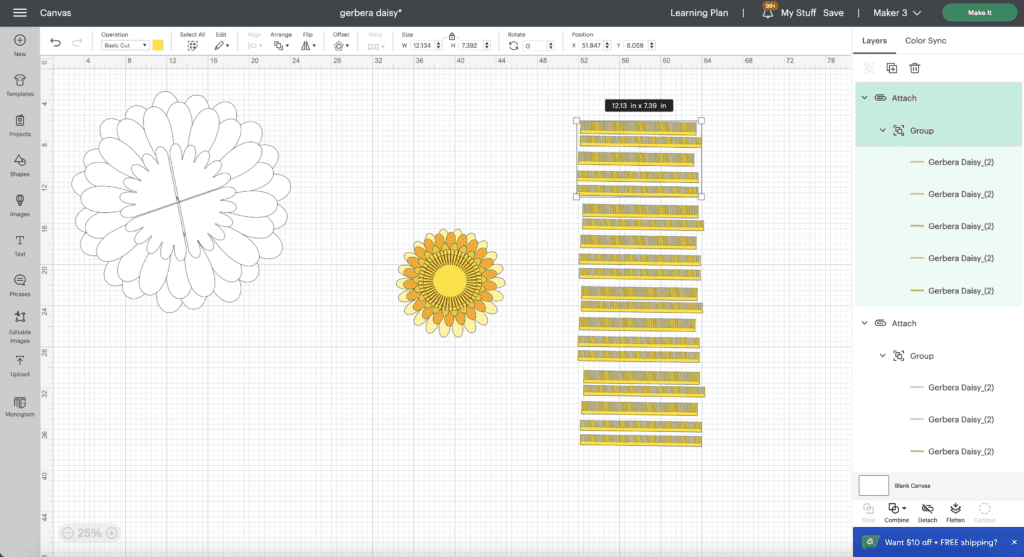Open the Offset dropdown
This screenshot has width=1024, height=557.
coord(341,46)
